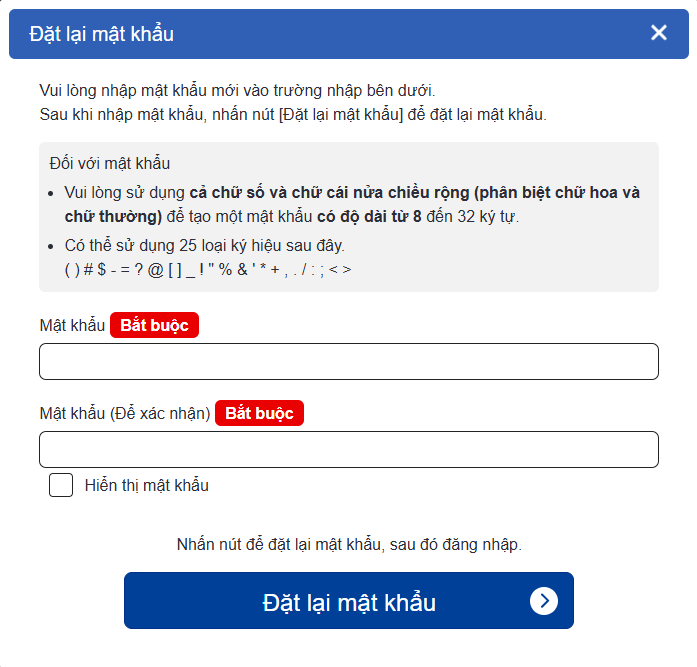Click the Bắt buộc badge beside confirmation label
The image size is (697, 667).
pyautogui.click(x=259, y=414)
